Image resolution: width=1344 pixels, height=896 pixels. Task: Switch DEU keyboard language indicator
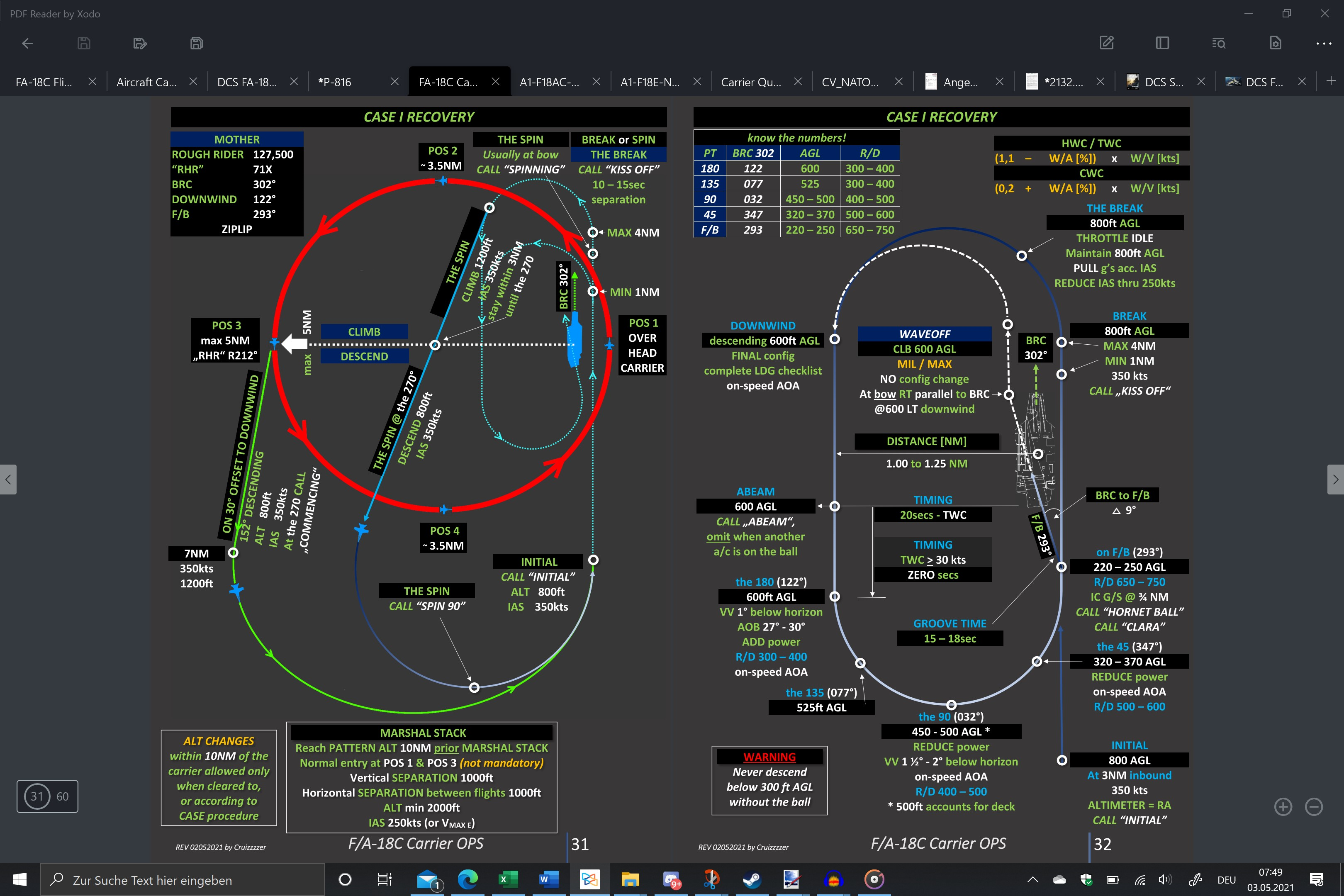(x=1226, y=880)
